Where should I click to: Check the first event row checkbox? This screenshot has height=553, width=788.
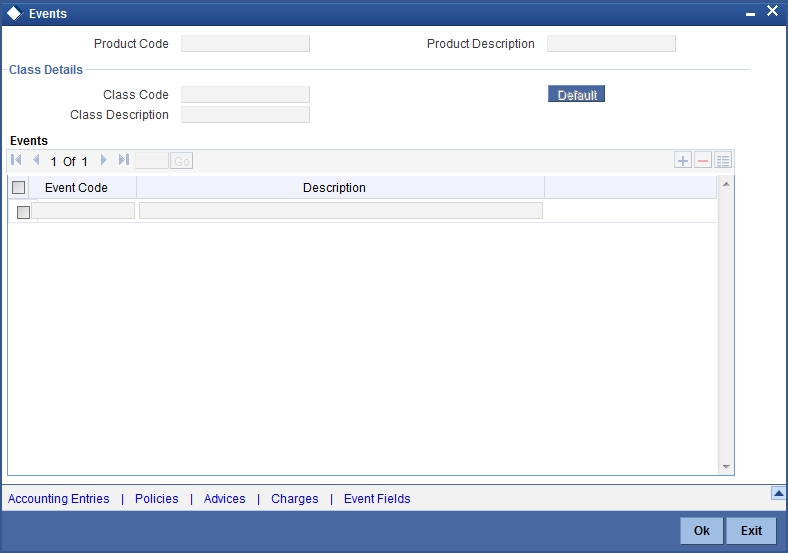point(23,212)
